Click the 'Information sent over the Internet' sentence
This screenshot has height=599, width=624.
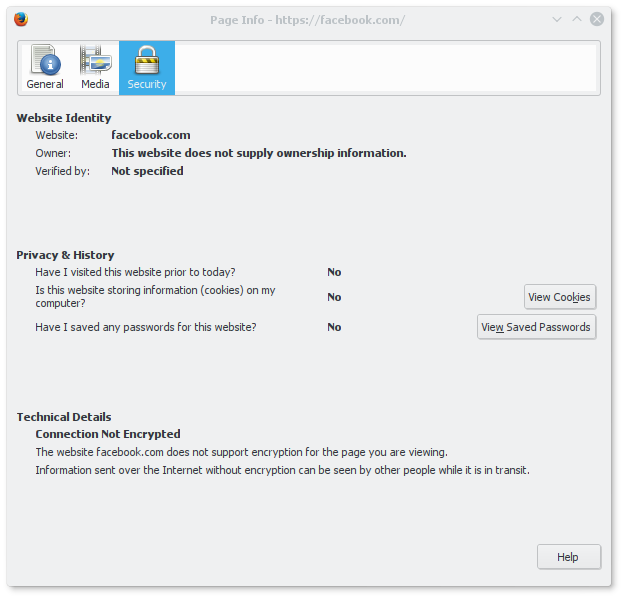[283, 470]
